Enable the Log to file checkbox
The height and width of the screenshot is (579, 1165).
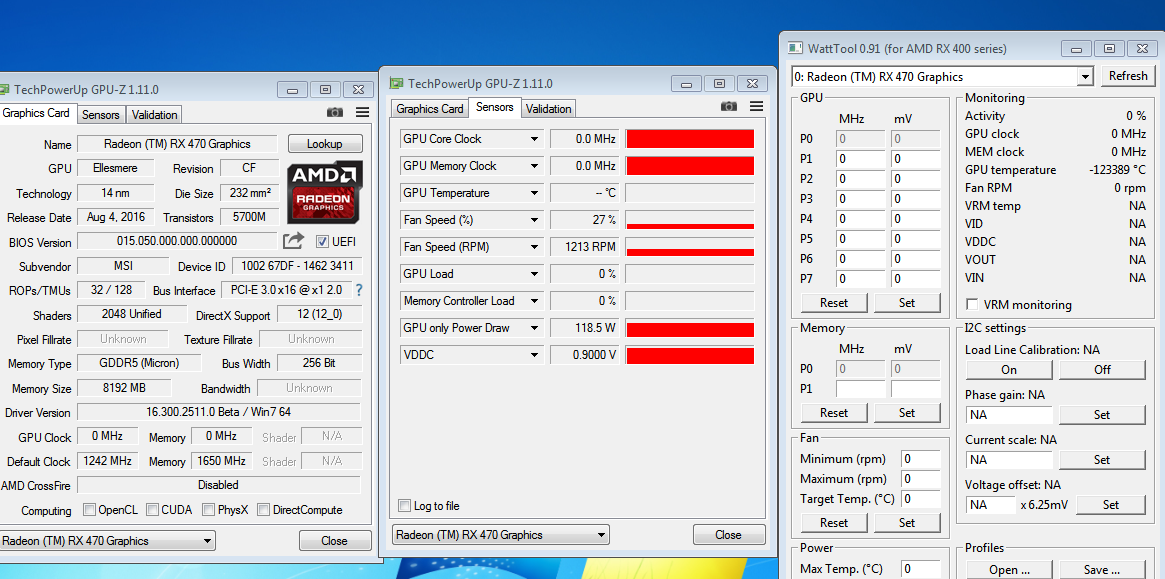(x=404, y=506)
